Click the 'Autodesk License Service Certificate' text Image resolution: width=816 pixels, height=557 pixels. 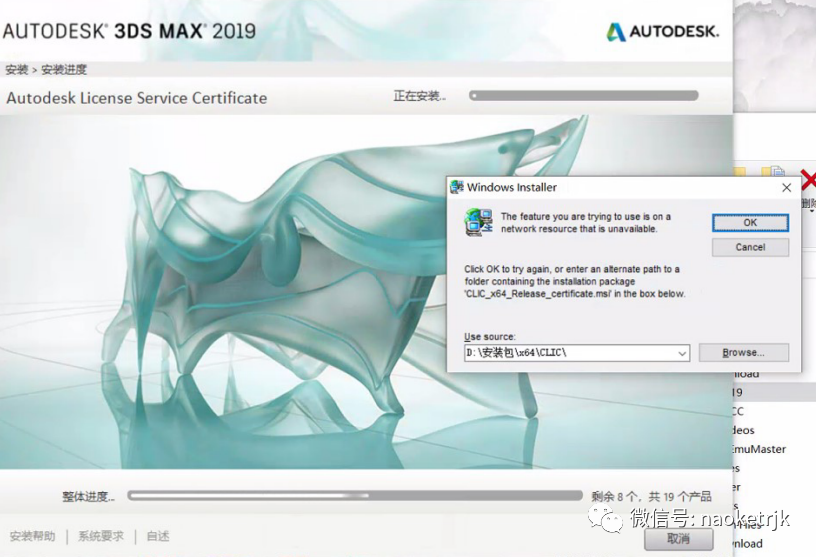pyautogui.click(x=137, y=98)
